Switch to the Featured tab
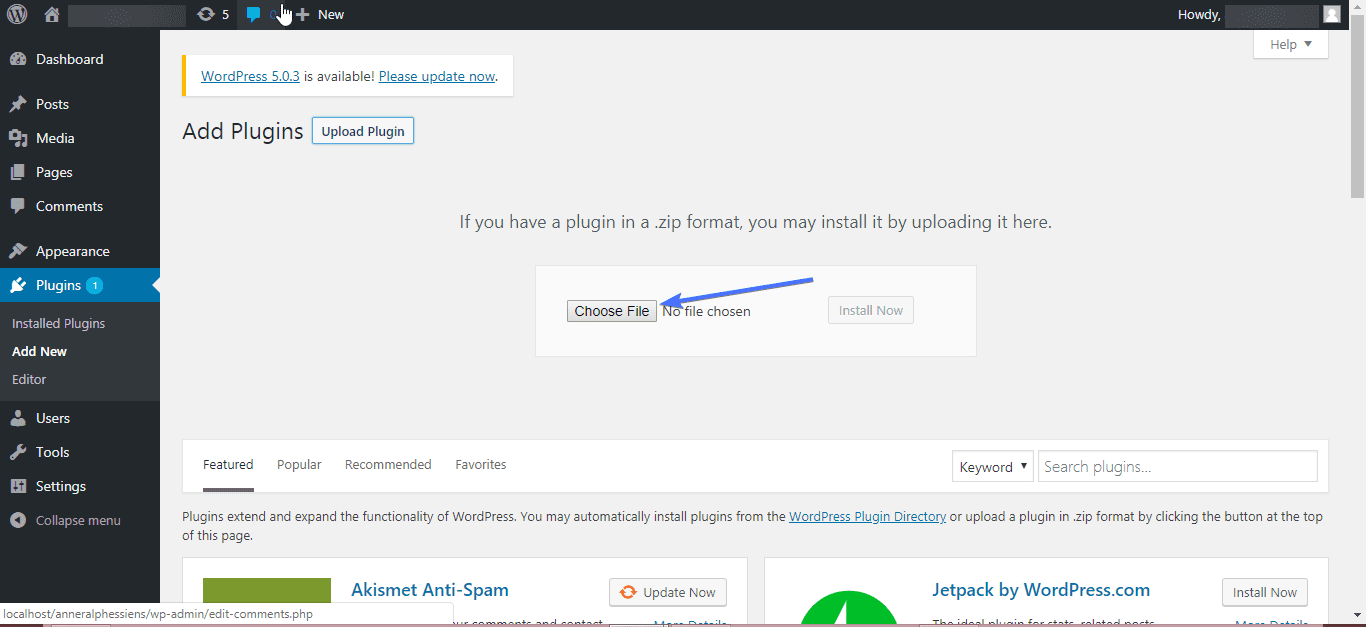 (228, 465)
